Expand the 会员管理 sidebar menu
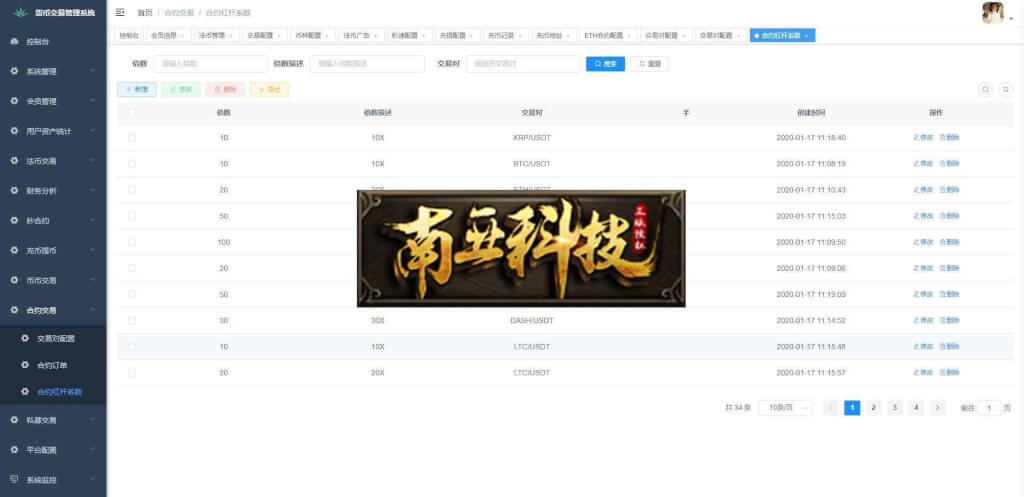 pos(53,101)
